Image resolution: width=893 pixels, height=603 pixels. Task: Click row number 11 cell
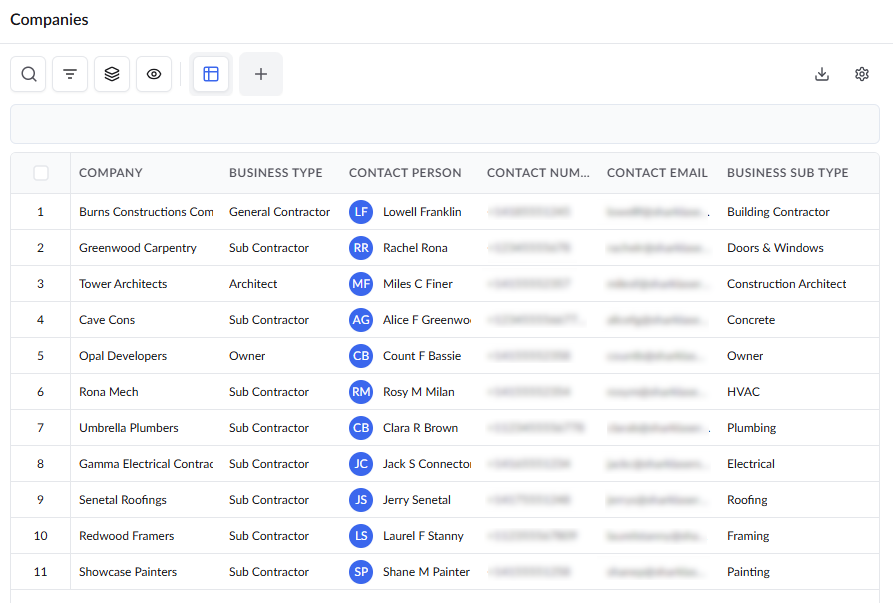(40, 572)
